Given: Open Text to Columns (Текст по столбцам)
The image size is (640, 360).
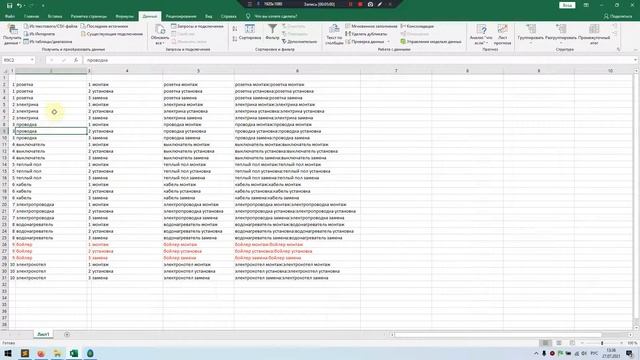Looking at the screenshot, I should (334, 35).
